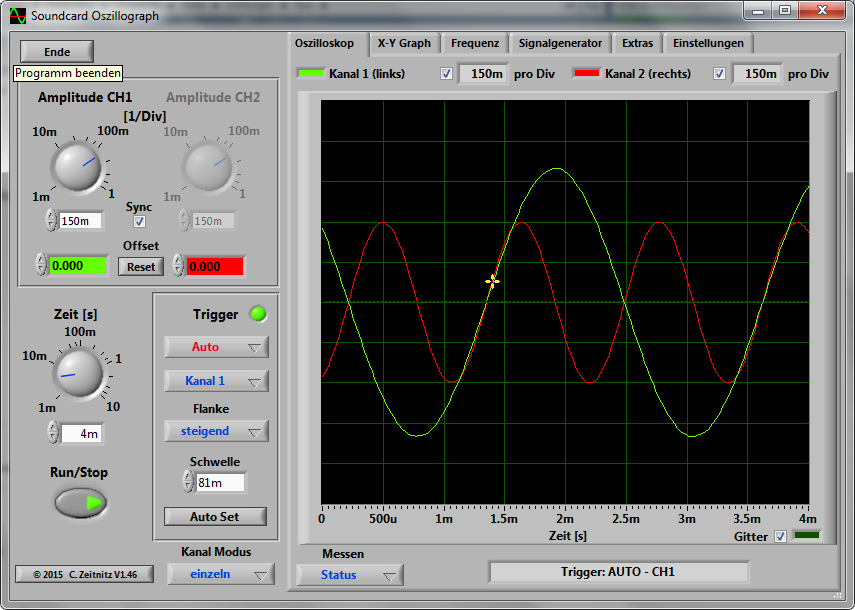Image resolution: width=855 pixels, height=610 pixels.
Task: Click the Ende button
Action: pyautogui.click(x=57, y=52)
